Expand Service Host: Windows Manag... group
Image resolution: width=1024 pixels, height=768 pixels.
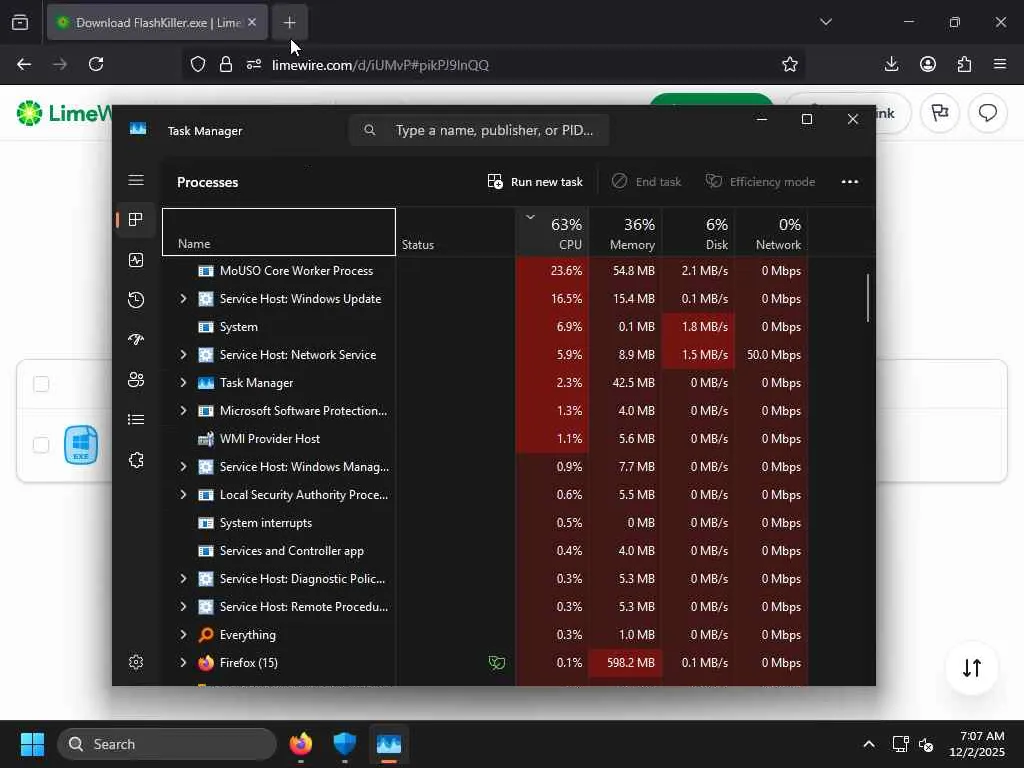click(x=183, y=467)
